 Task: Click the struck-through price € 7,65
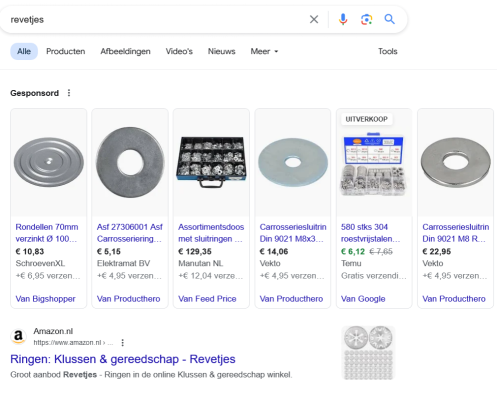(x=381, y=251)
